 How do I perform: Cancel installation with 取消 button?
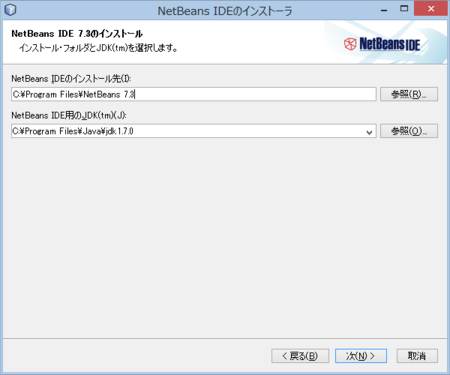pyautogui.click(x=417, y=356)
